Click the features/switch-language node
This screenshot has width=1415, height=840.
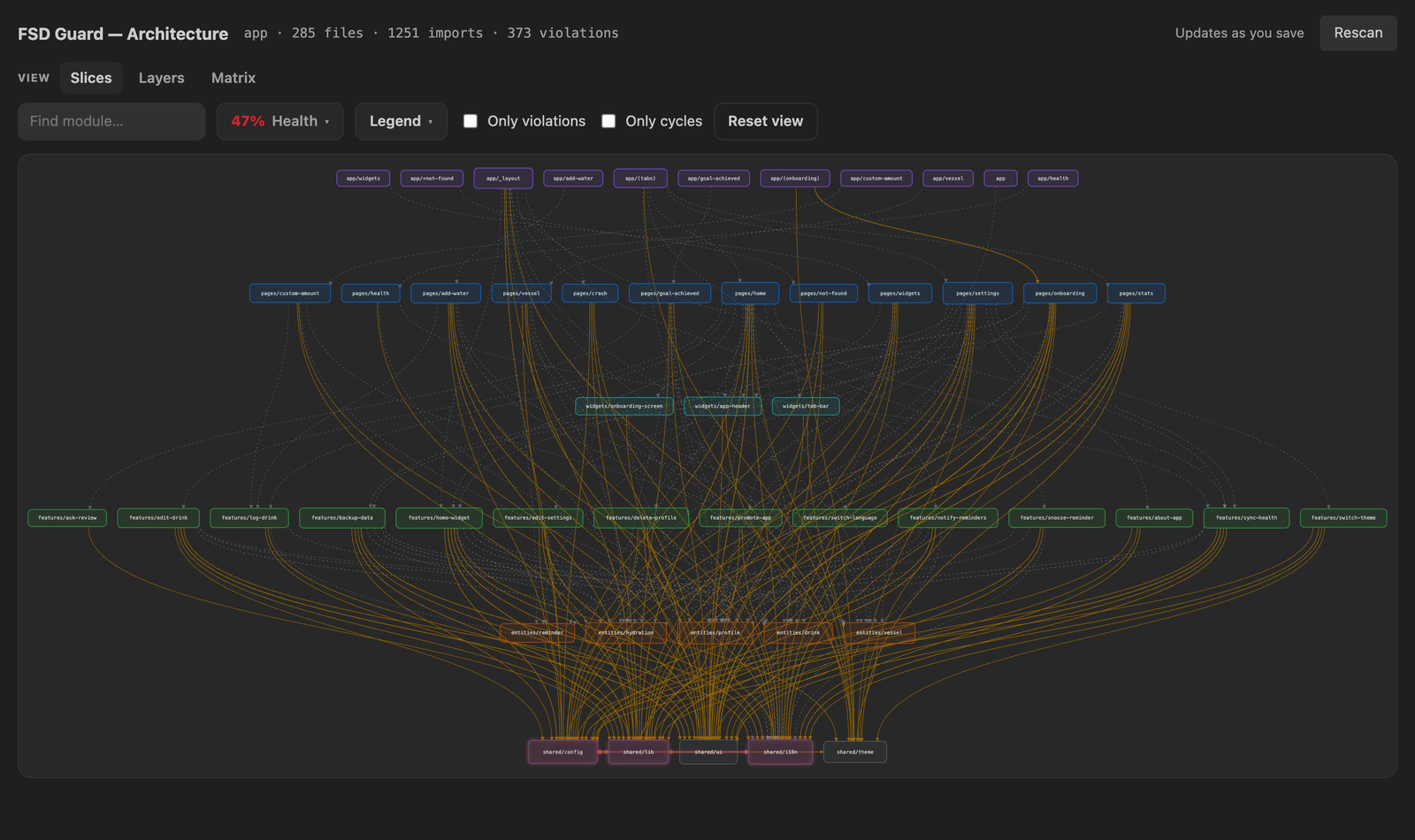click(x=840, y=518)
